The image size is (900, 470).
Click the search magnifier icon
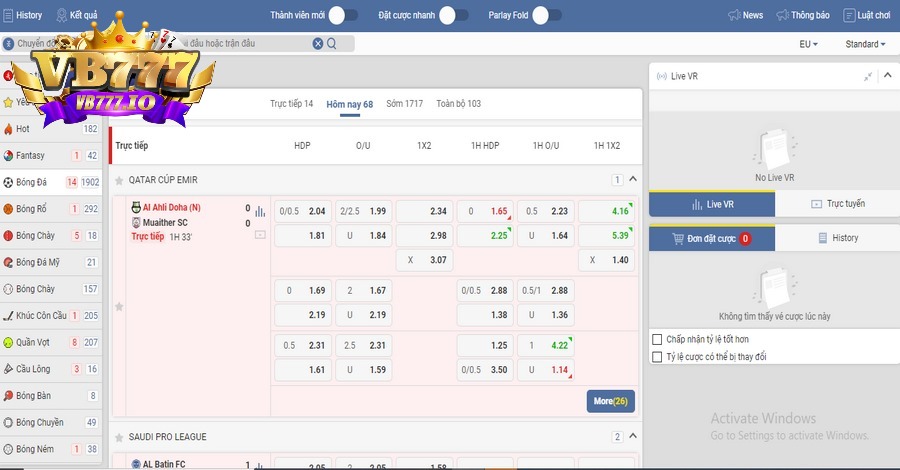click(332, 44)
